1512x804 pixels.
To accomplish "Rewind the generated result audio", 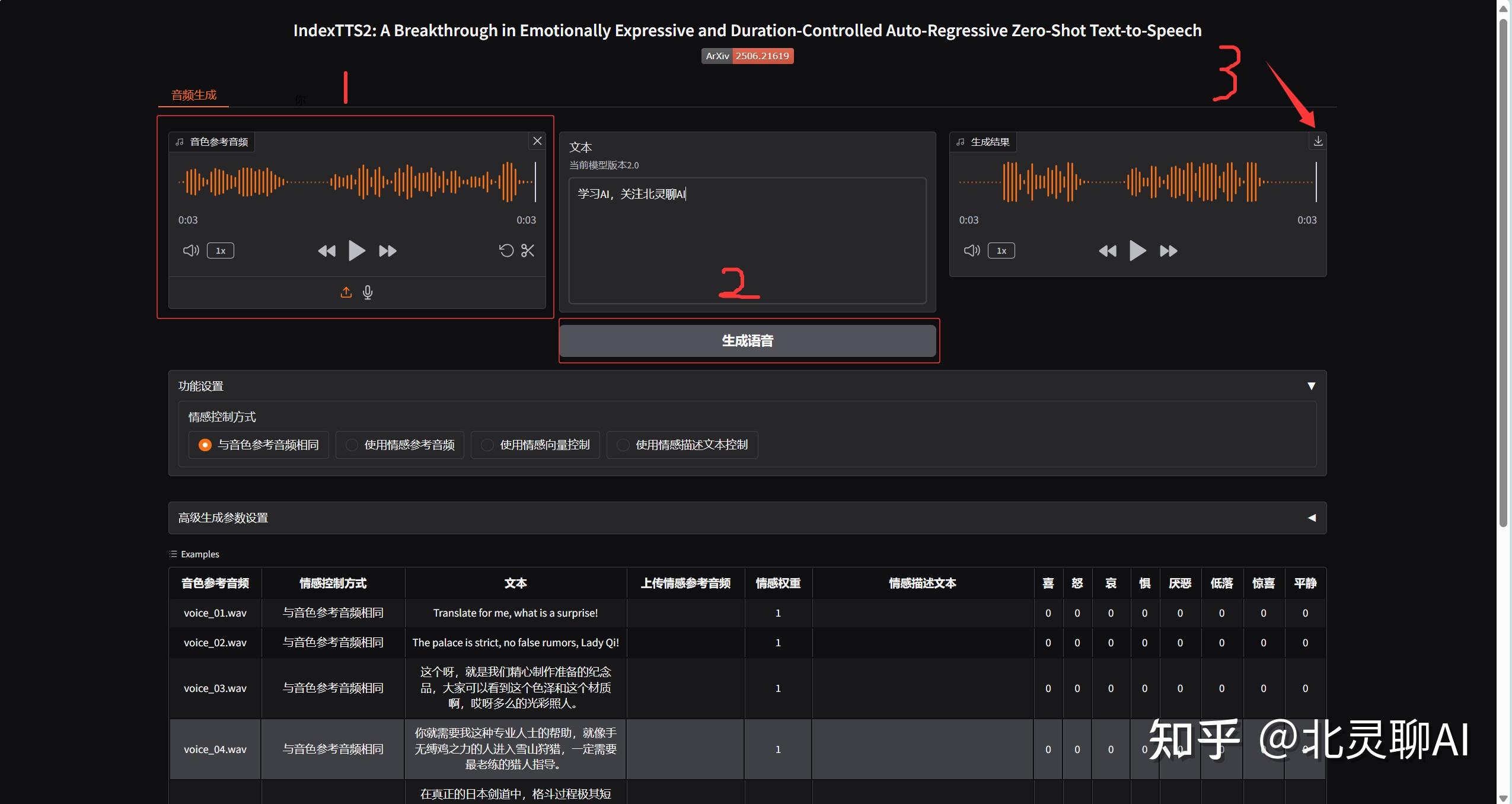I will pyautogui.click(x=1107, y=251).
